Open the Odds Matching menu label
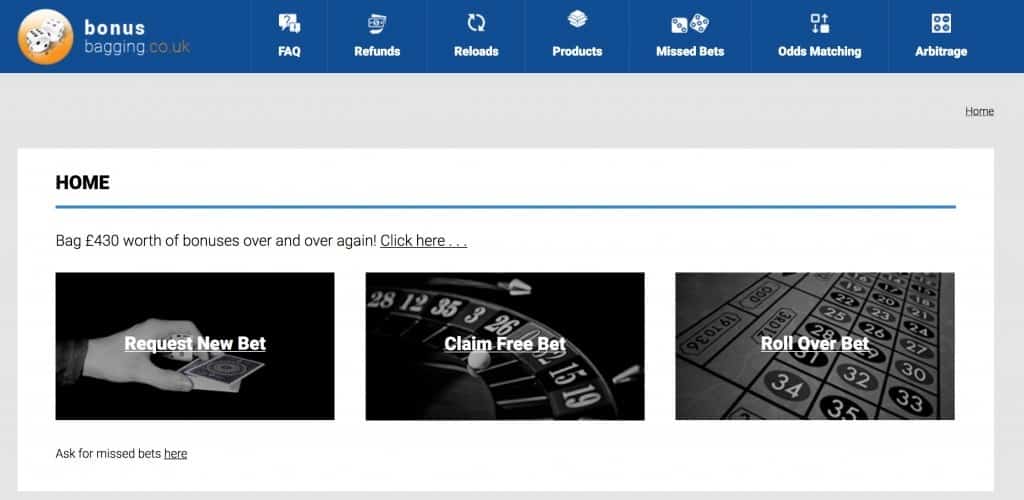 click(819, 51)
